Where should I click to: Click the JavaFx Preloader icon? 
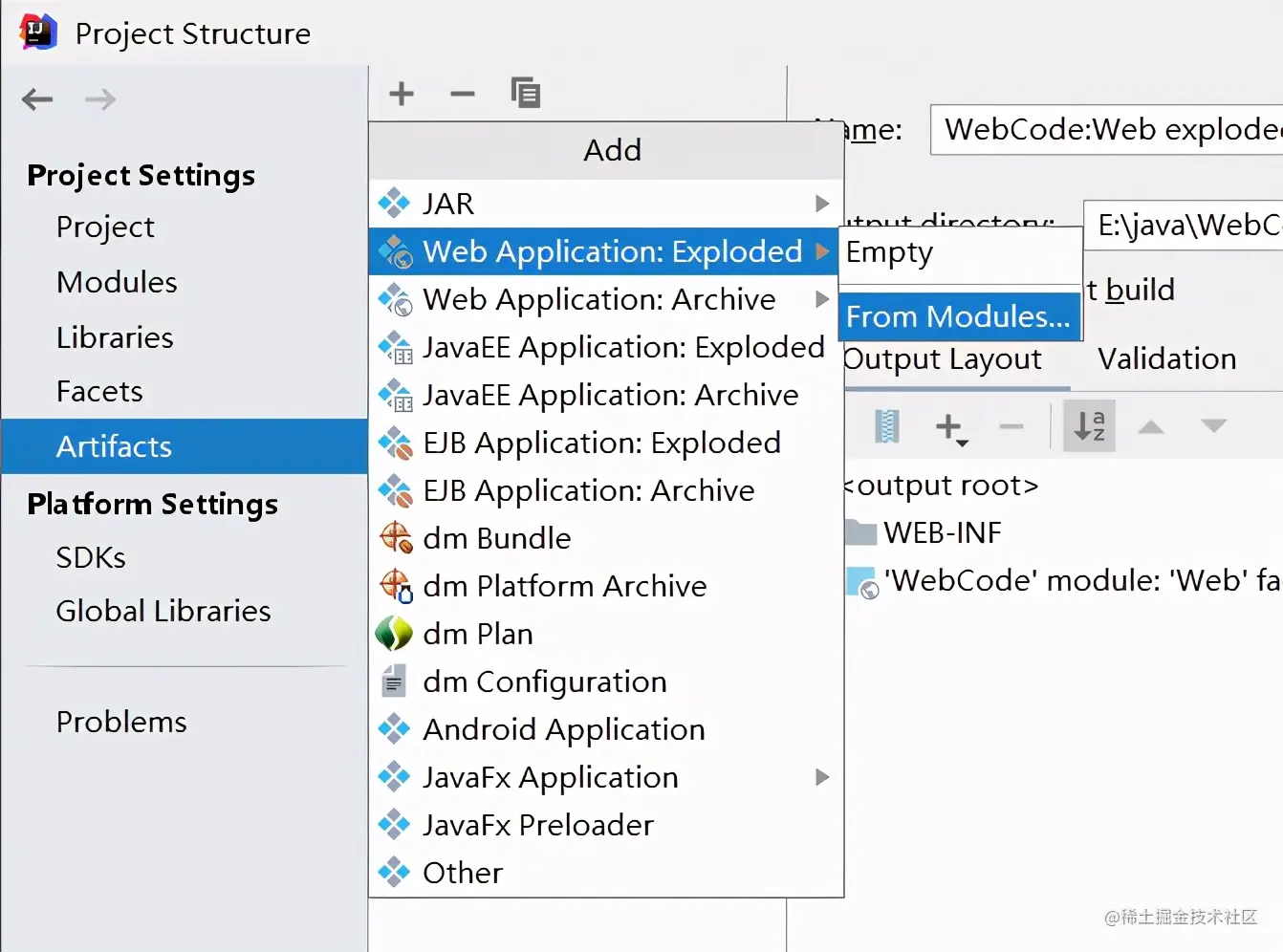tap(394, 825)
